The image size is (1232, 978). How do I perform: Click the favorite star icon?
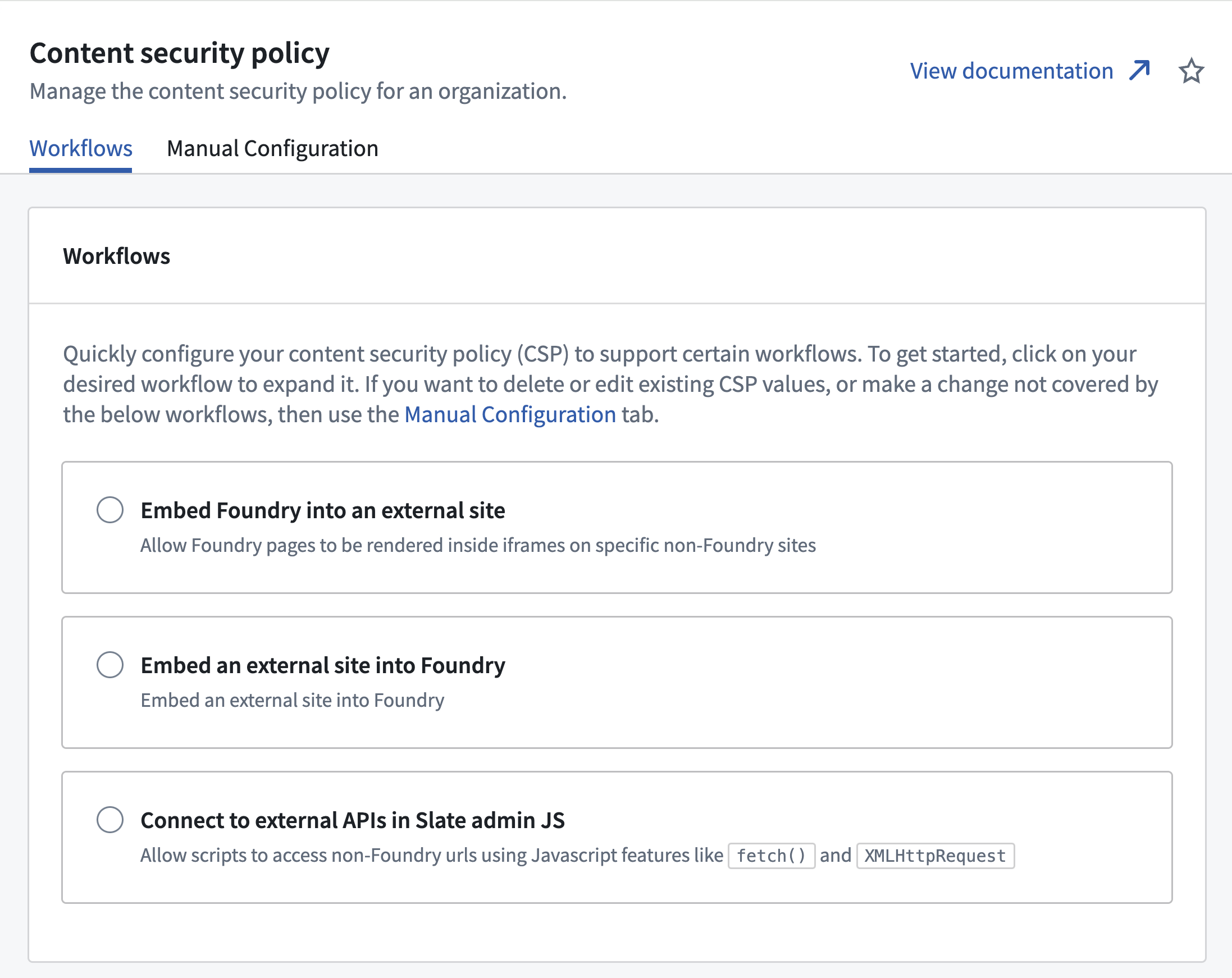point(1191,71)
